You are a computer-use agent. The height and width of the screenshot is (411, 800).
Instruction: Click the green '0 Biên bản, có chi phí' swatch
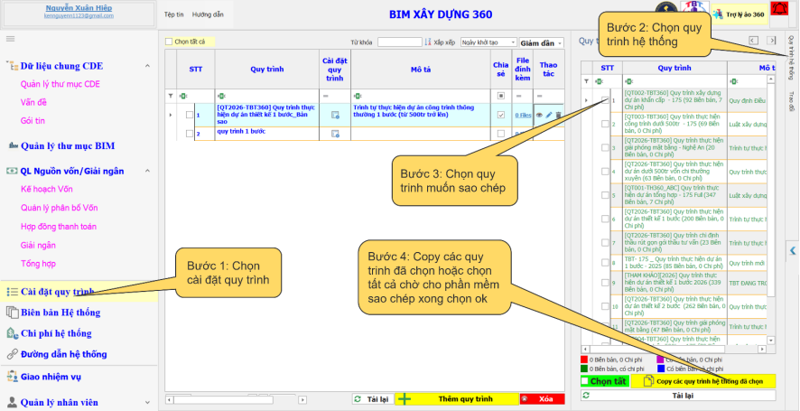[584, 369]
